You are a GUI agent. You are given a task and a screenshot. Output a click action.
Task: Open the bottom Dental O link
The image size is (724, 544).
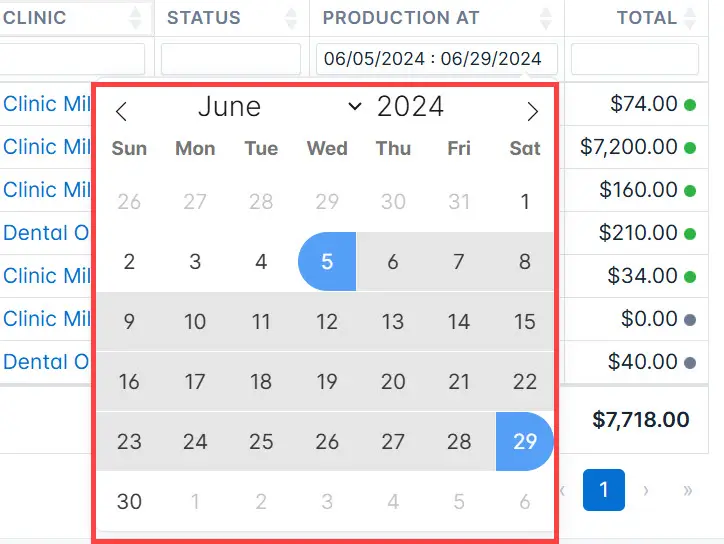[46, 362]
